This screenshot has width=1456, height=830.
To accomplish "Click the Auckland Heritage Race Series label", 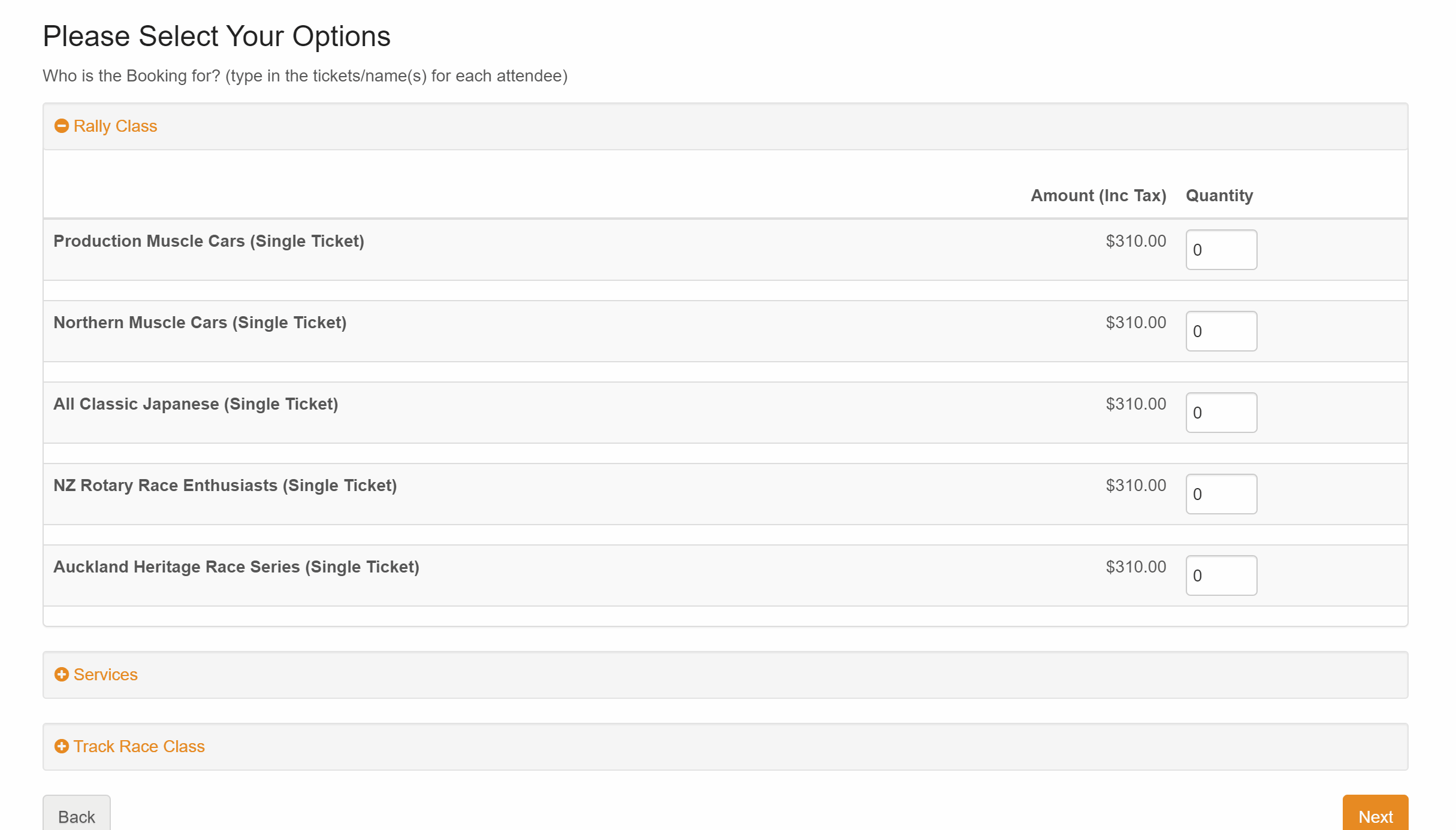I will pos(236,567).
